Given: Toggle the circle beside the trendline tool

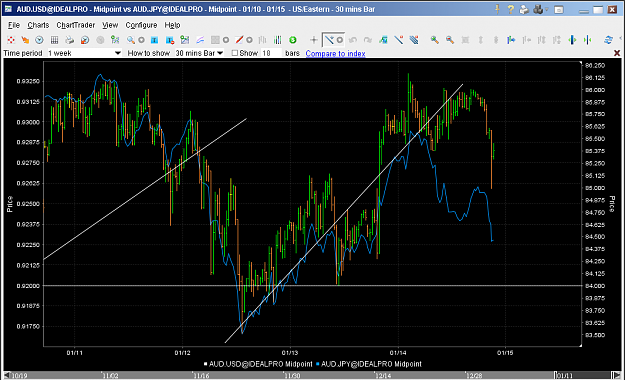Looking at the screenshot, I should 340,40.
